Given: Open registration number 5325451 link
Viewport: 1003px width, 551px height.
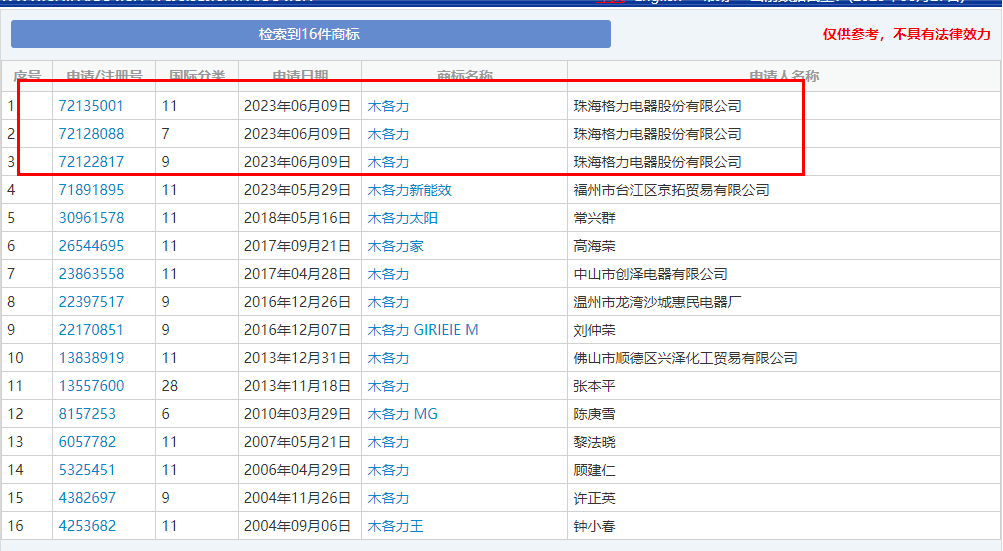Looking at the screenshot, I should pos(87,470).
